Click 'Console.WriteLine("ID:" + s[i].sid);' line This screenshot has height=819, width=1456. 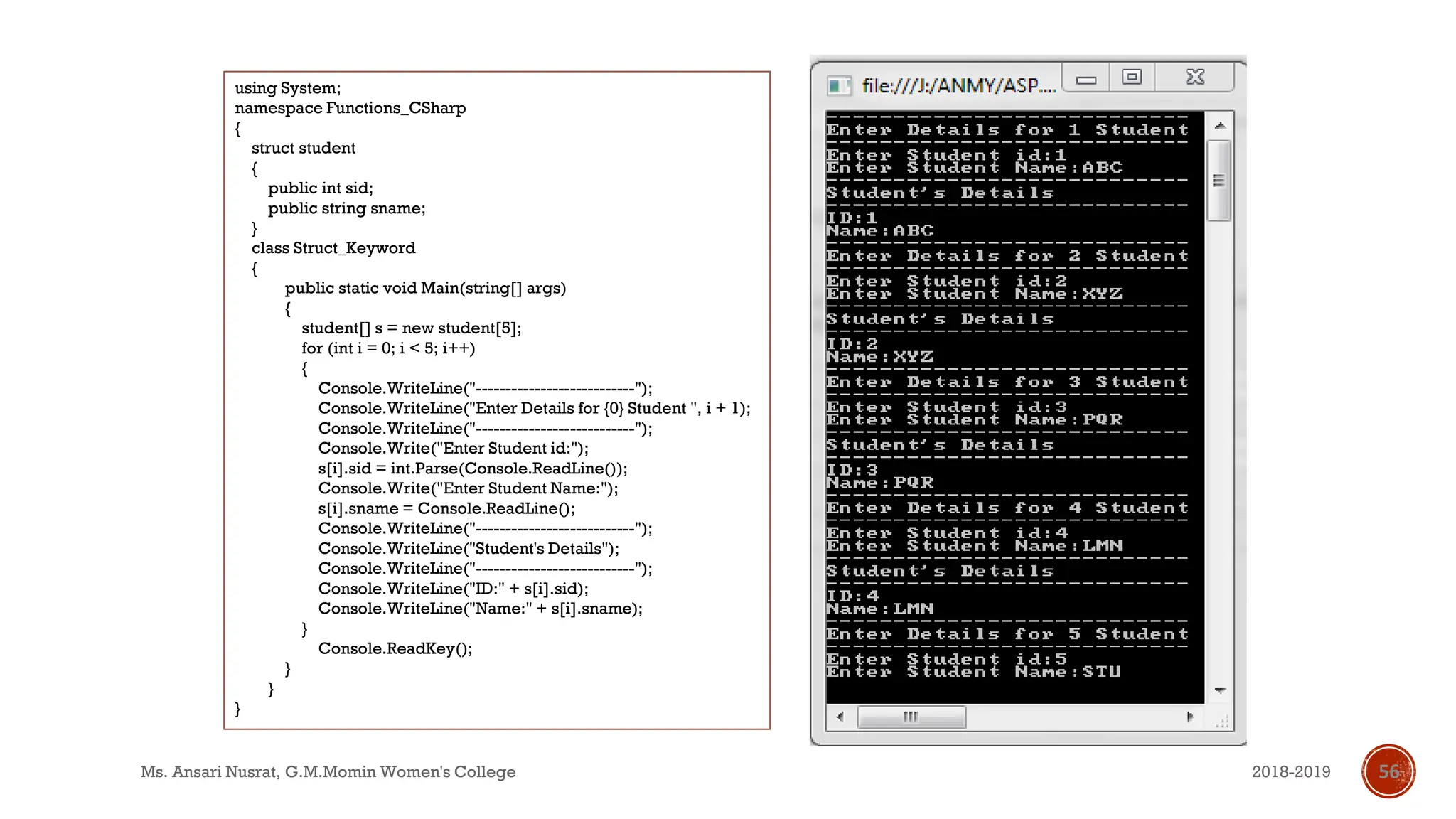454,589
